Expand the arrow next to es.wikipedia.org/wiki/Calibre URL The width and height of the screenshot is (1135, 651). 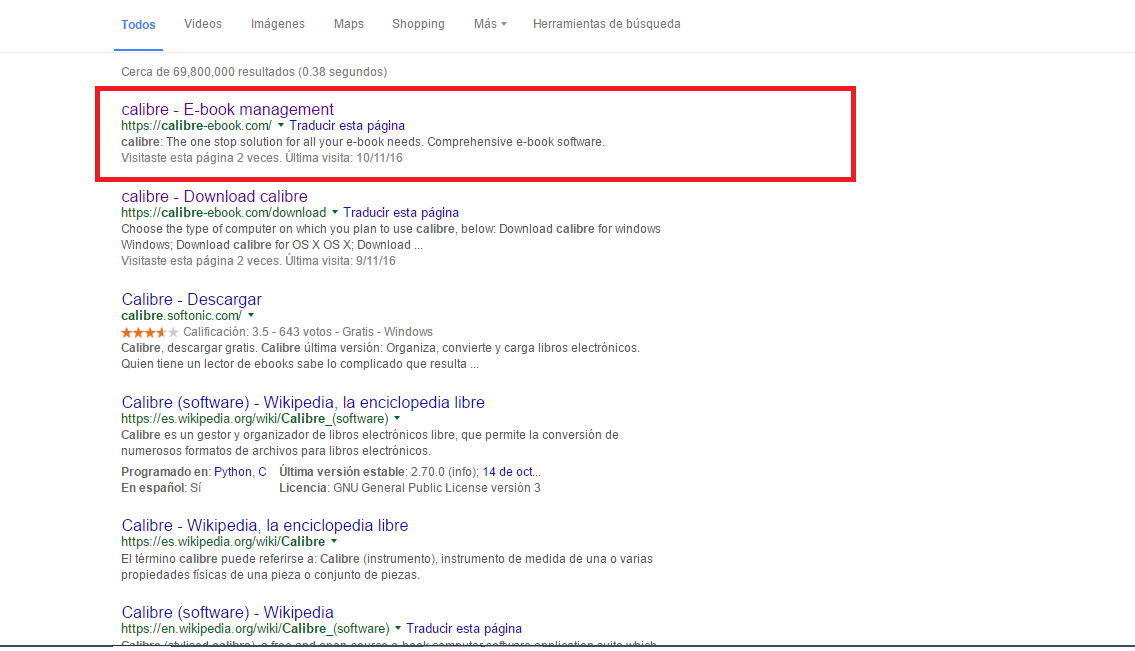point(334,541)
